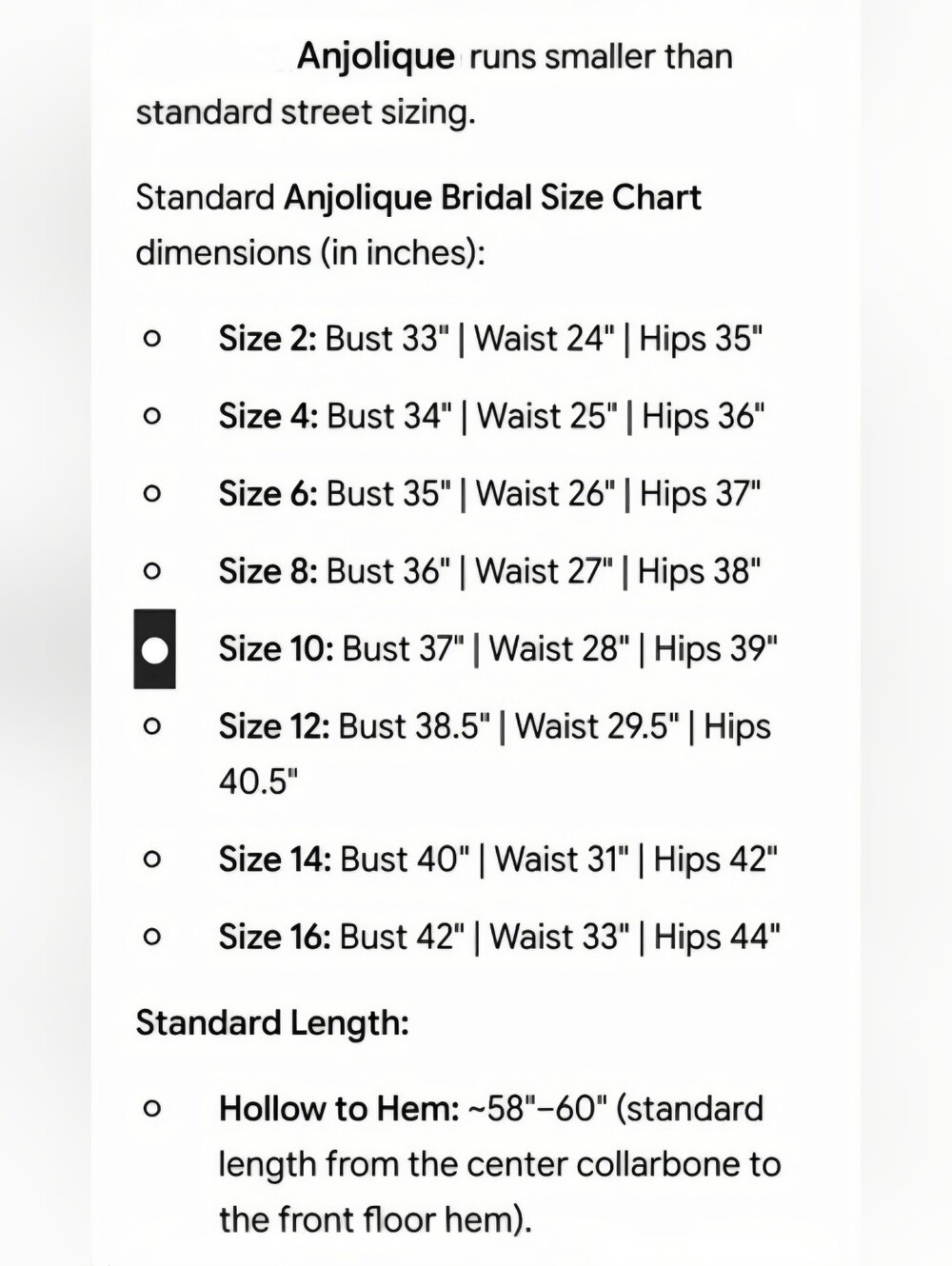Click the Anjolique Bridal Size Chart heading

coord(492,197)
